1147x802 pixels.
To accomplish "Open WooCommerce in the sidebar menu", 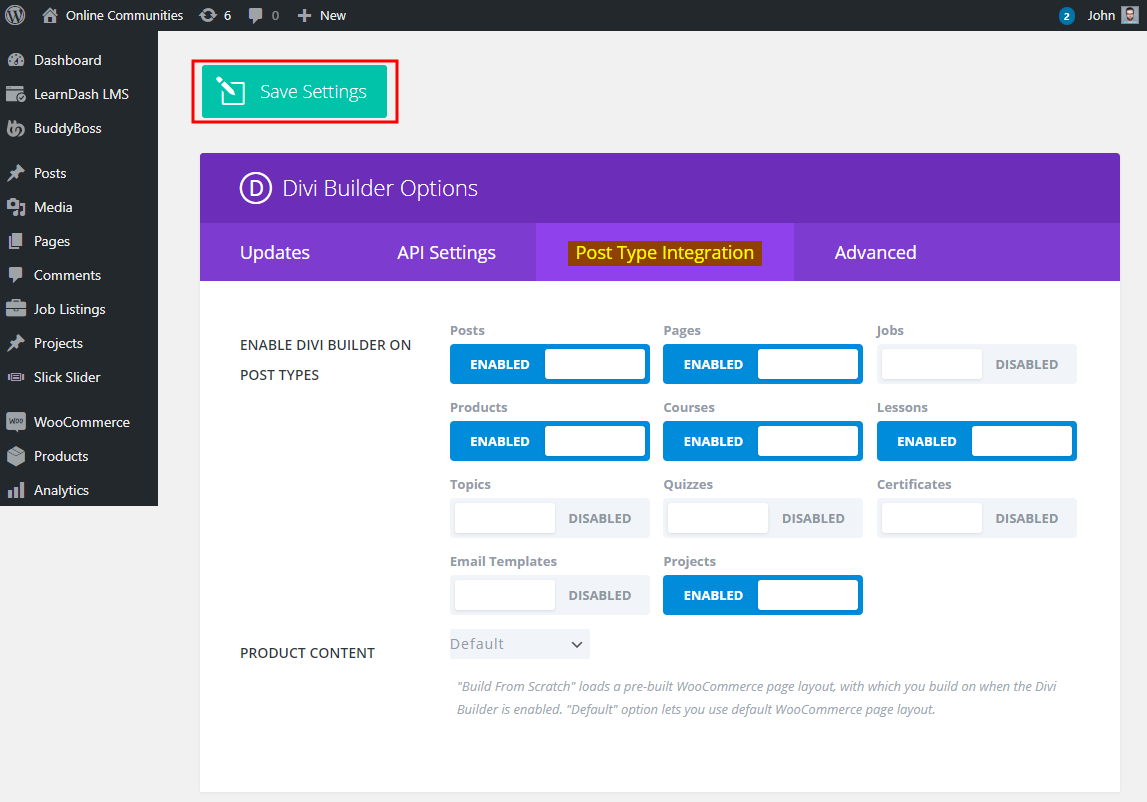I will click(79, 422).
